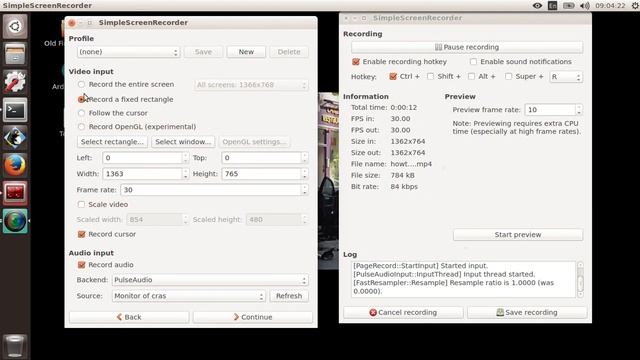Click Continue to next page

[253, 317]
